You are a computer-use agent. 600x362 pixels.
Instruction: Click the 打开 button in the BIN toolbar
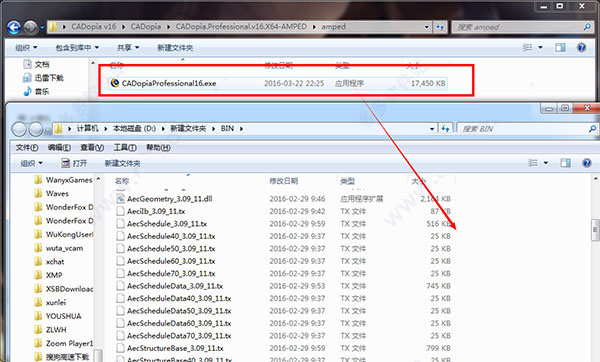coord(74,163)
